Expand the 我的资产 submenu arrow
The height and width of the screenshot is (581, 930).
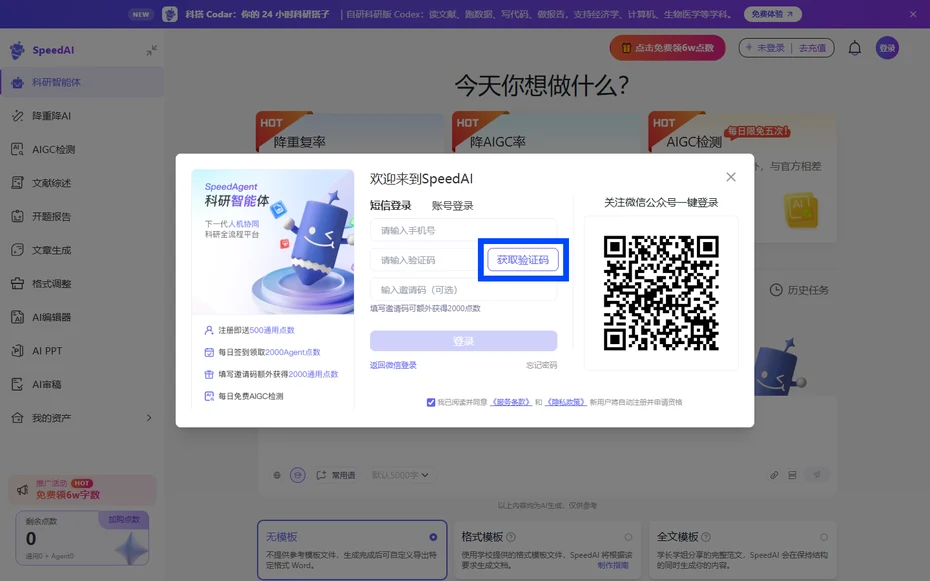point(149,417)
